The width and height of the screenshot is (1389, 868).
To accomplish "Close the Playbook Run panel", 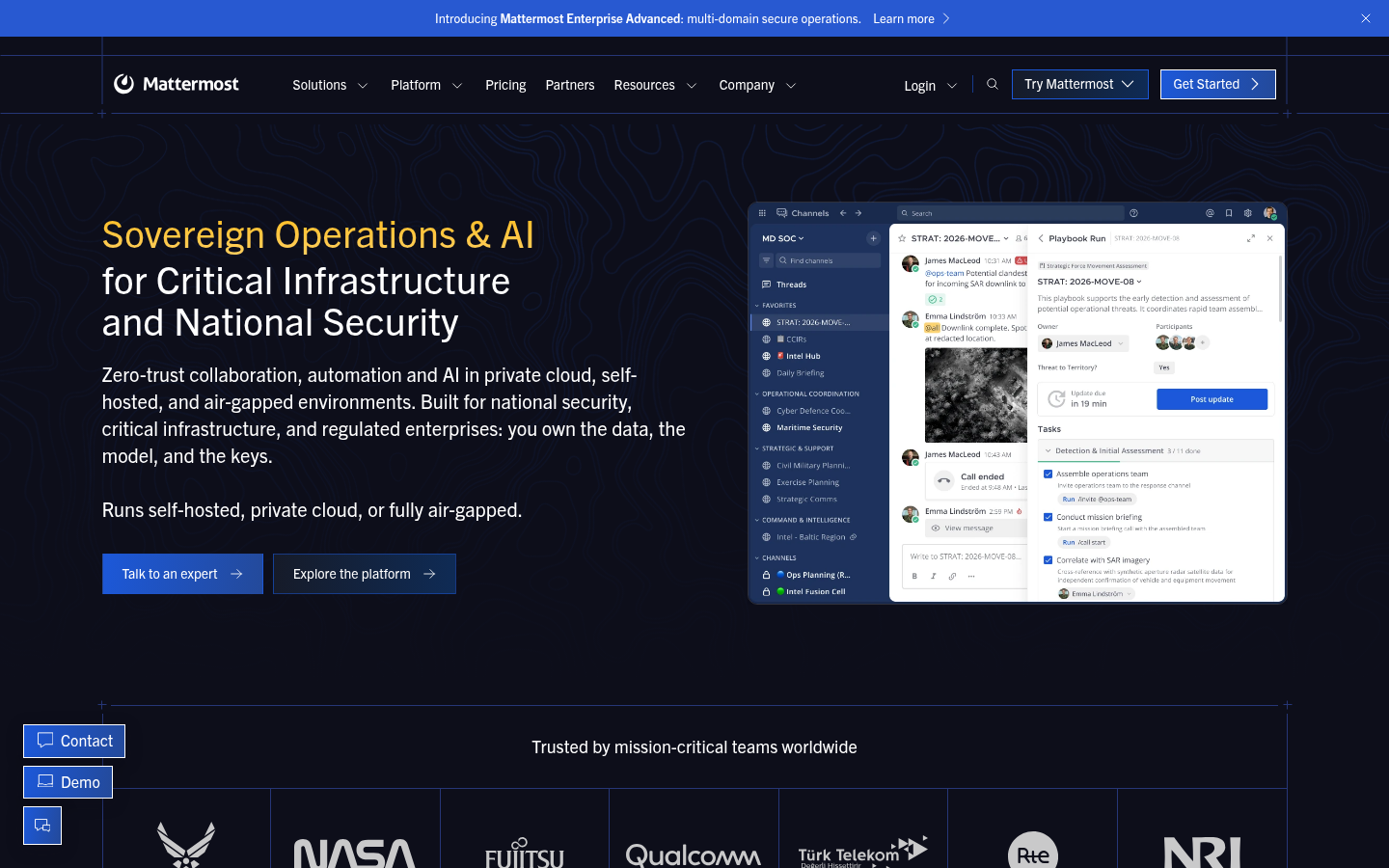I will 1270,238.
